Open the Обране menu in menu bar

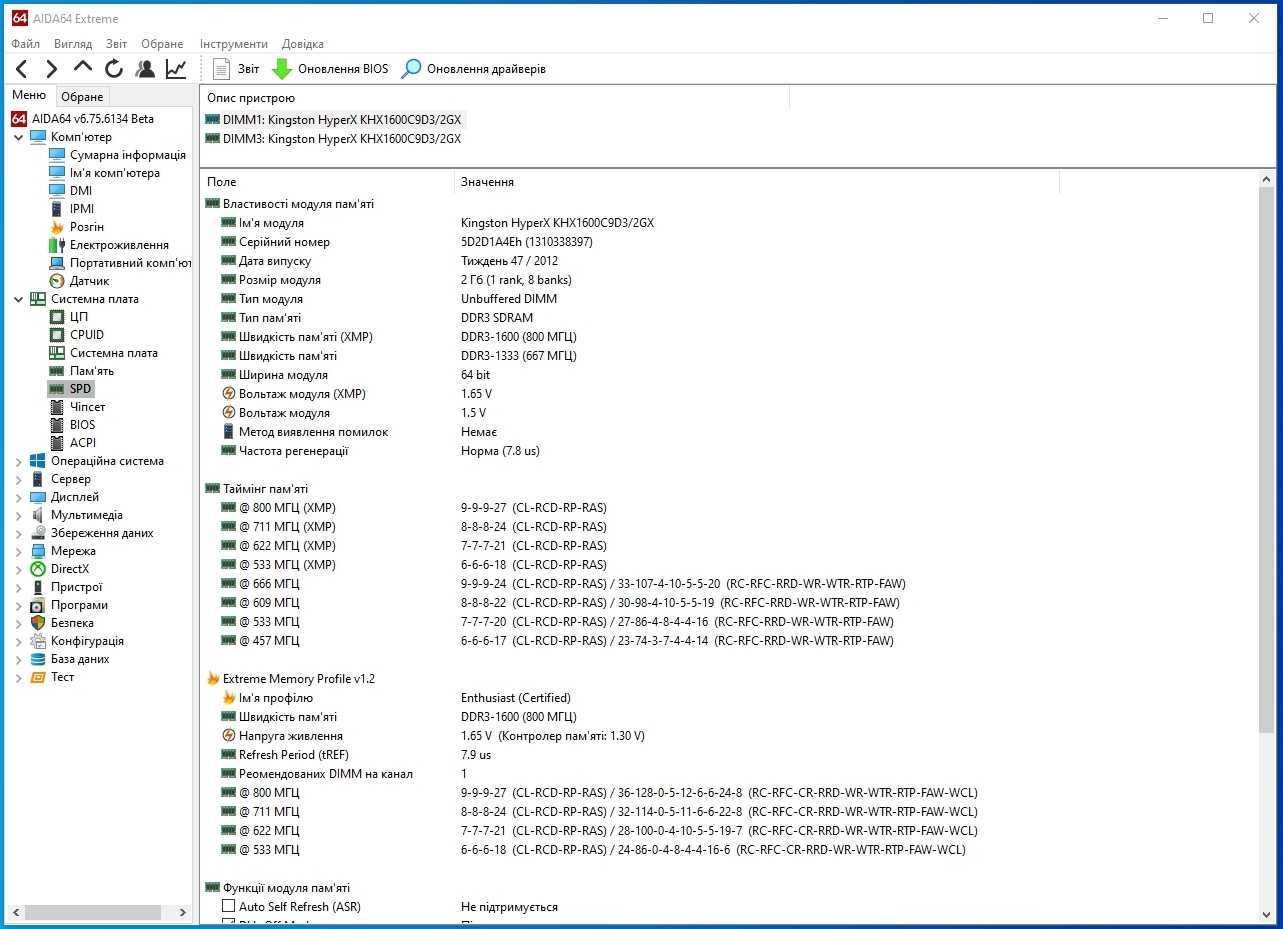(162, 44)
